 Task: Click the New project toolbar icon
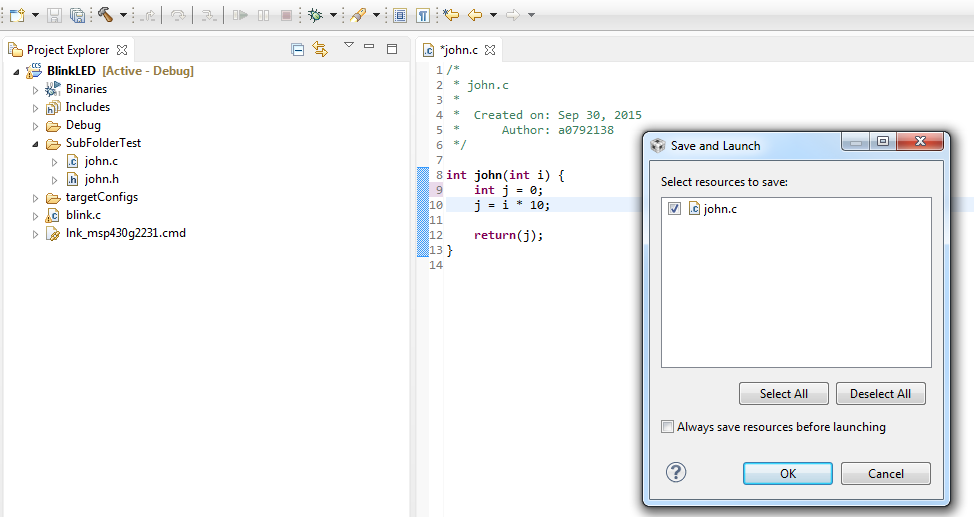pos(17,15)
